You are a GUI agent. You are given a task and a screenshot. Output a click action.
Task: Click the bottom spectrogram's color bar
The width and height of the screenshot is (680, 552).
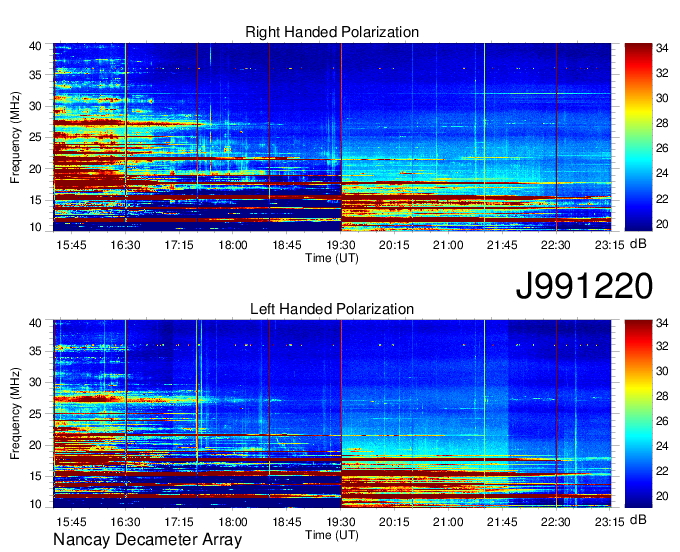[638, 414]
